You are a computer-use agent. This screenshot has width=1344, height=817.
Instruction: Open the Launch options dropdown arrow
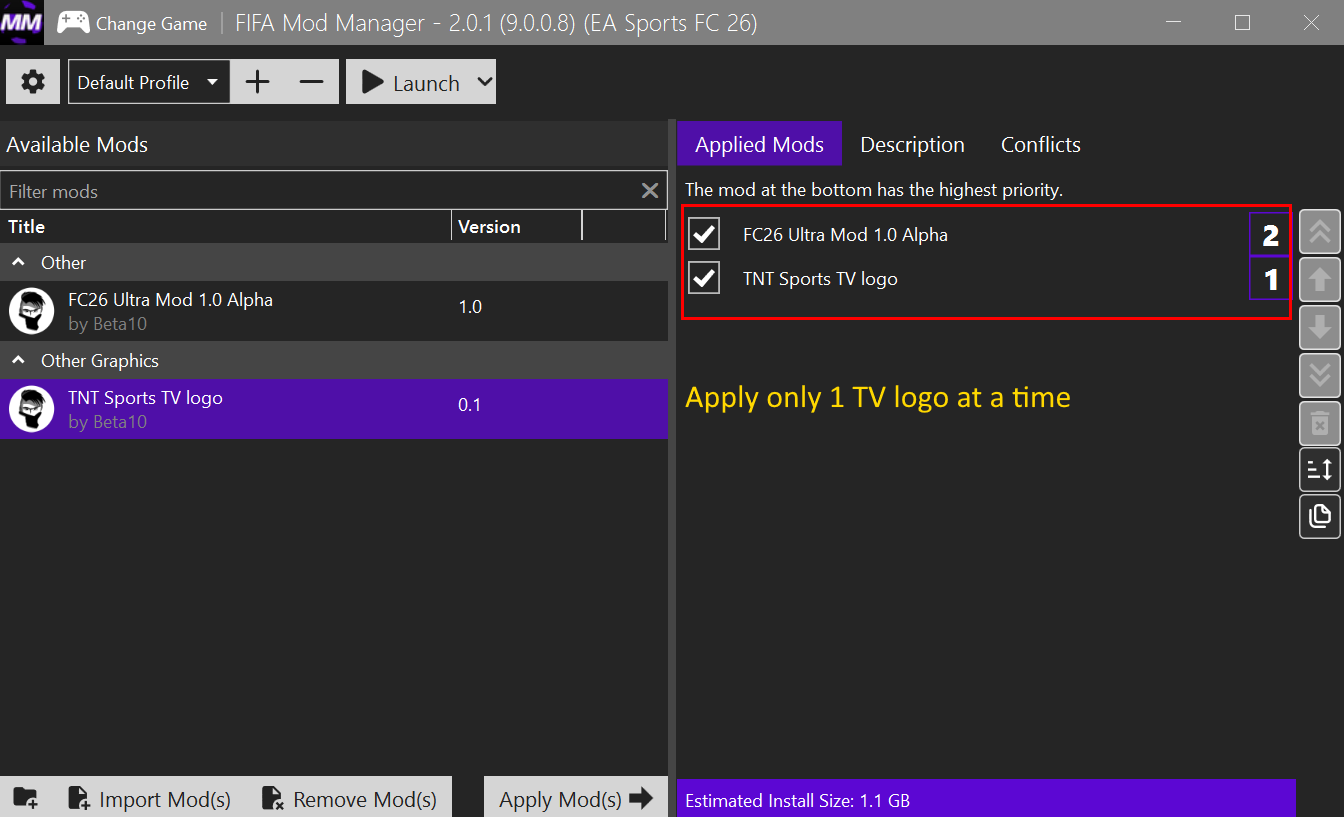485,82
